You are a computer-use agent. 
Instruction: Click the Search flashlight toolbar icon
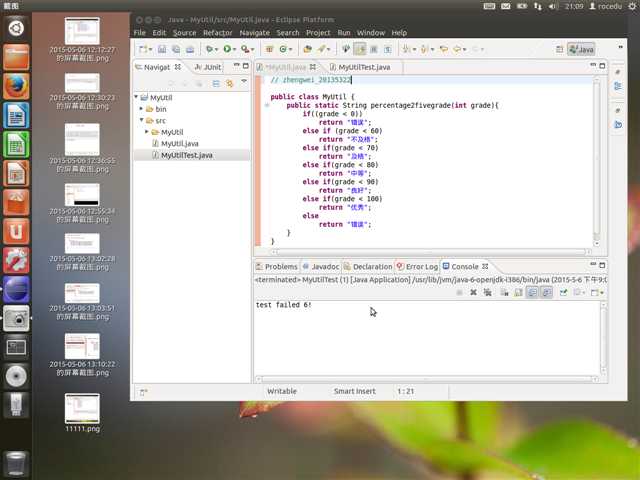(322, 49)
